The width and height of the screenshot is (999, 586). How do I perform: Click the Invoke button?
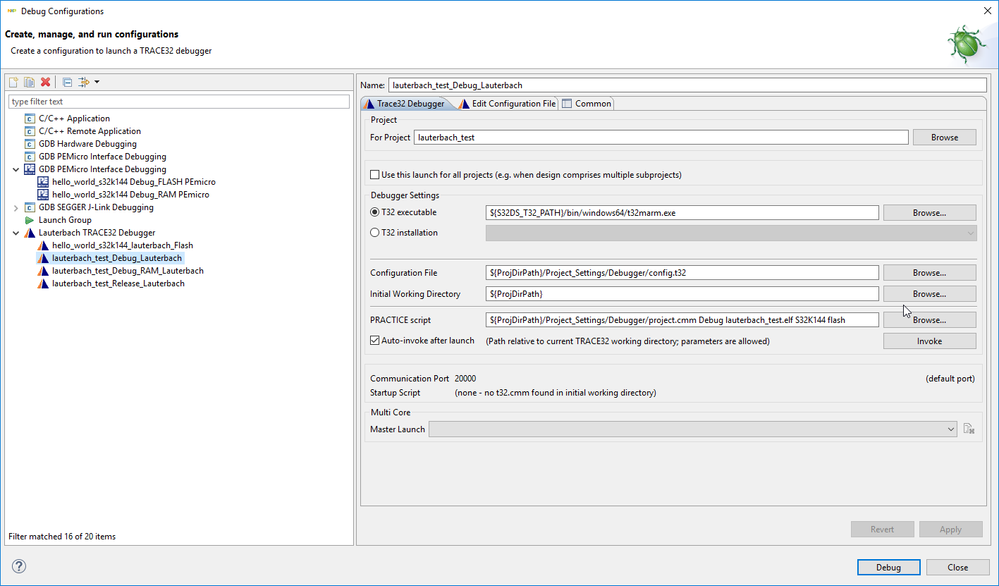tap(929, 341)
